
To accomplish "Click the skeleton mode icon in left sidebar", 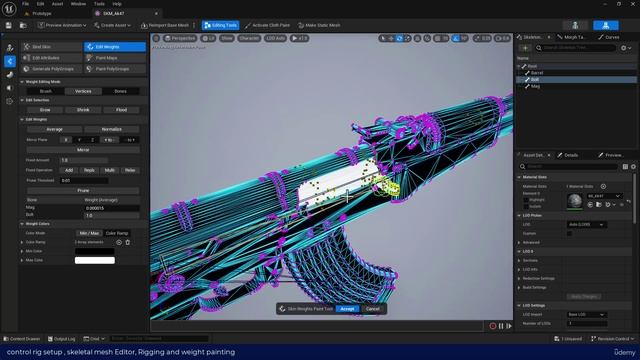I will click(10, 48).
